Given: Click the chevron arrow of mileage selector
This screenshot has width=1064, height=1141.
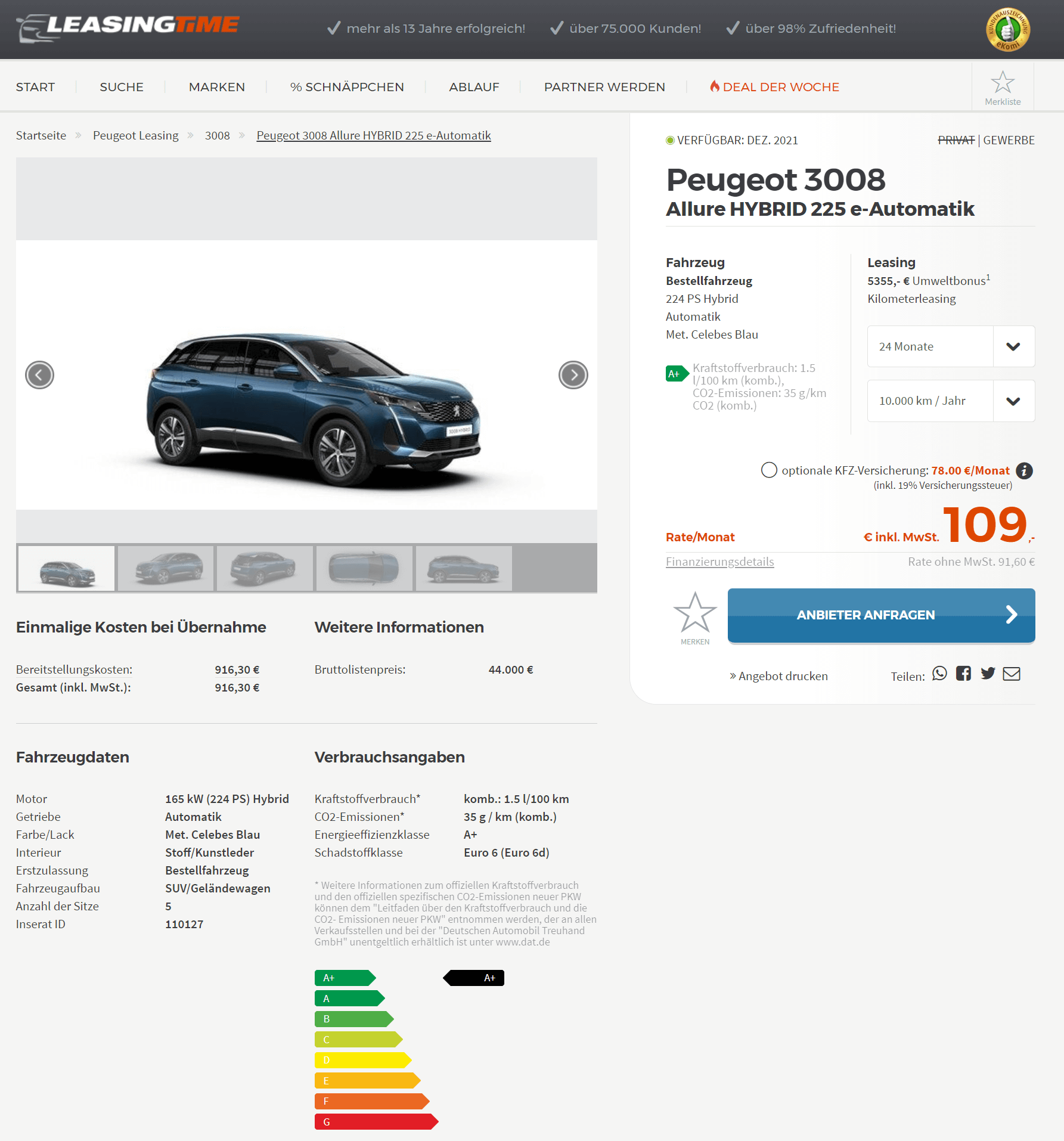Looking at the screenshot, I should coord(1013,401).
